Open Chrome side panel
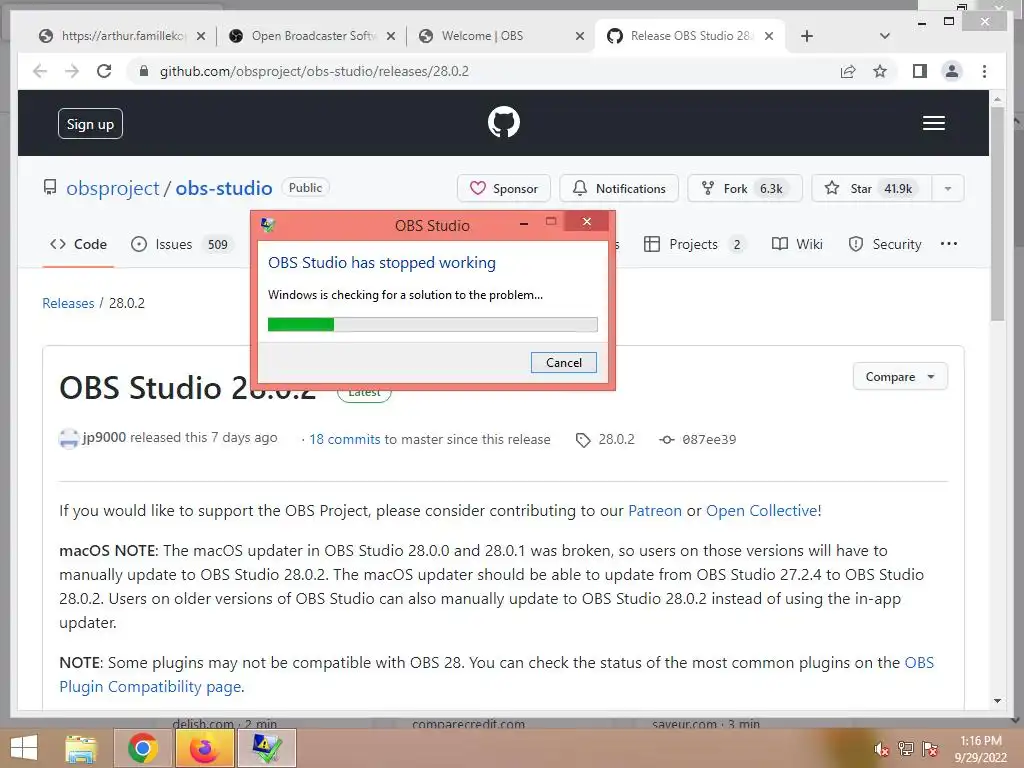Viewport: 1024px width, 768px height. coord(920,71)
